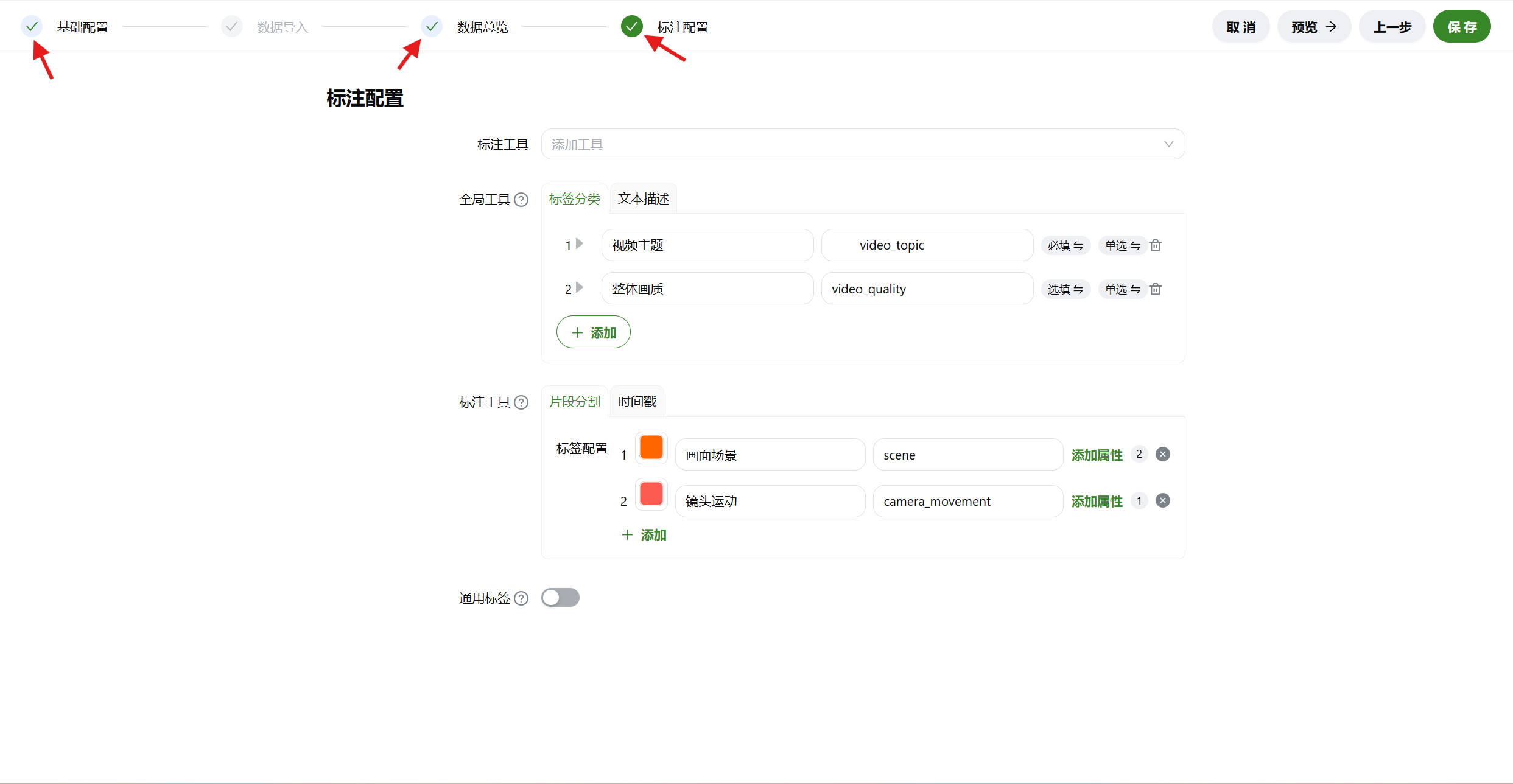Click attribute count badge 2 for scene
Viewport: 1513px width, 784px height.
pyautogui.click(x=1139, y=454)
